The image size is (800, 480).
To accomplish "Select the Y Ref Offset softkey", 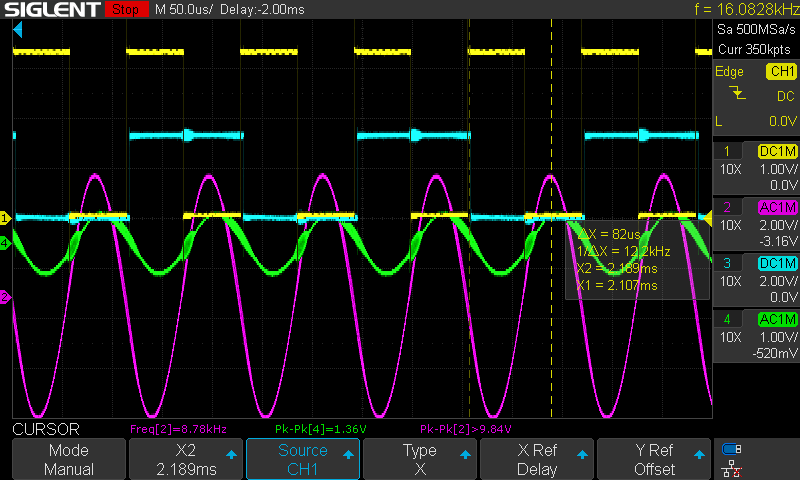I will tap(654, 459).
